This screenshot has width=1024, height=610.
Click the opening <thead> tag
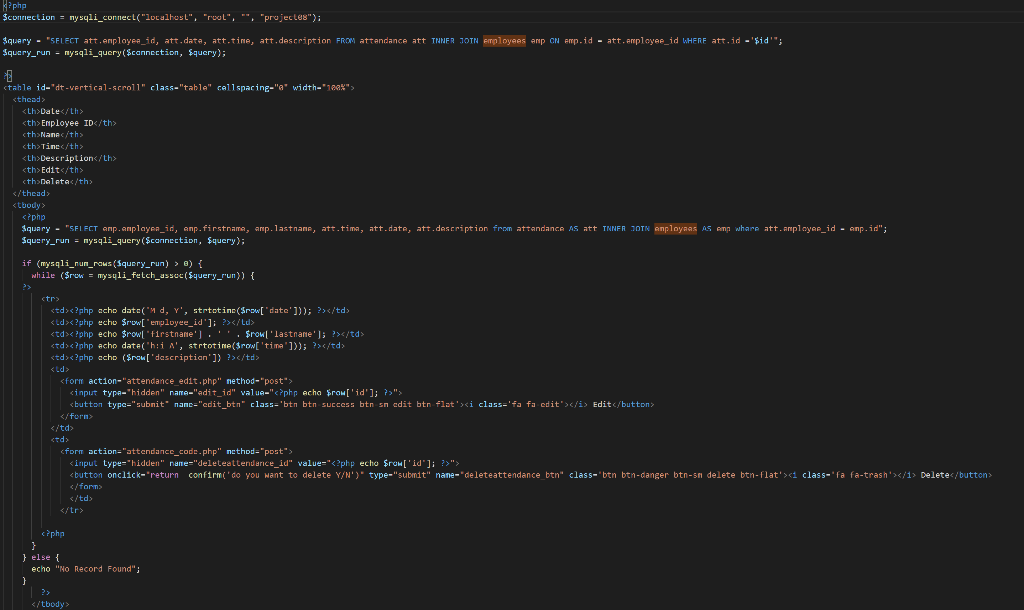[29, 99]
